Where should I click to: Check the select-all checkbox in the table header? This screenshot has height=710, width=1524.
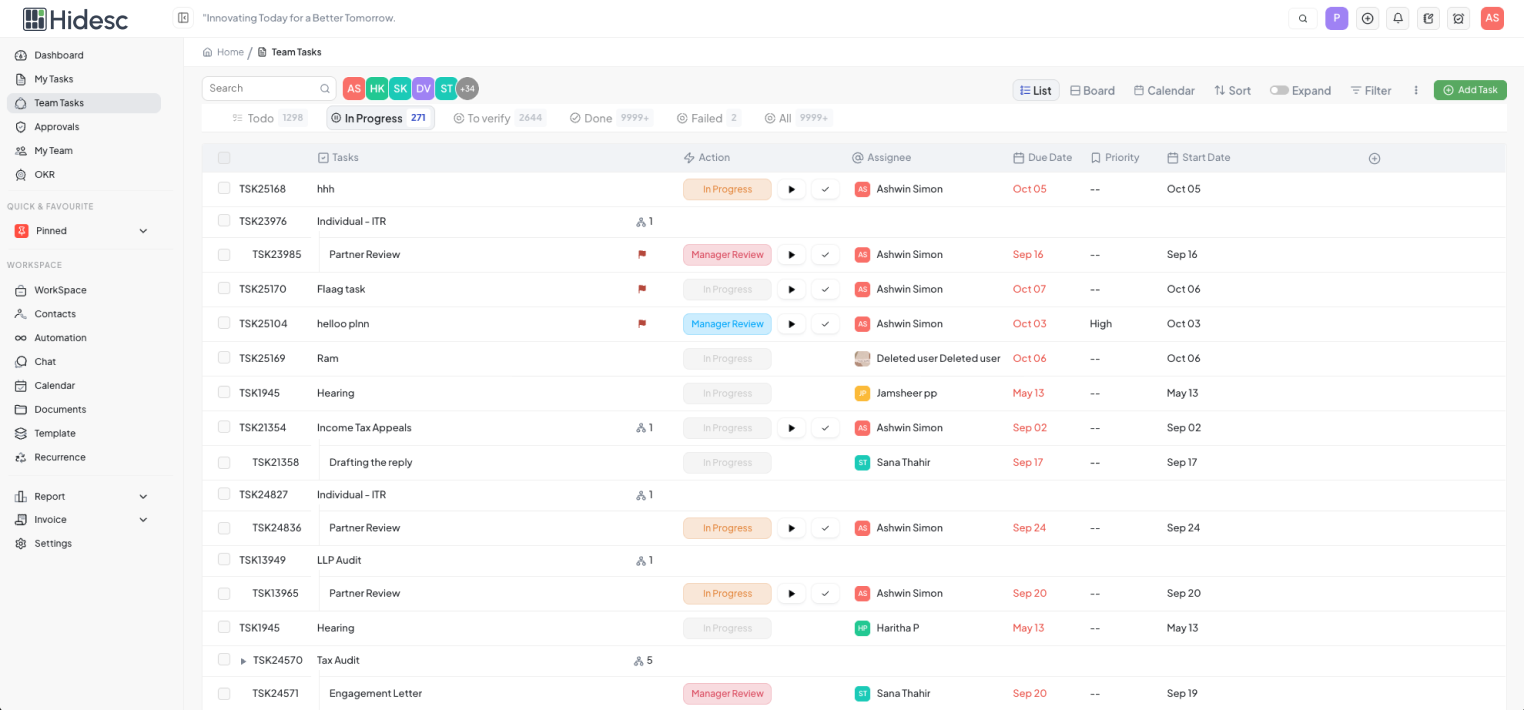(x=224, y=157)
